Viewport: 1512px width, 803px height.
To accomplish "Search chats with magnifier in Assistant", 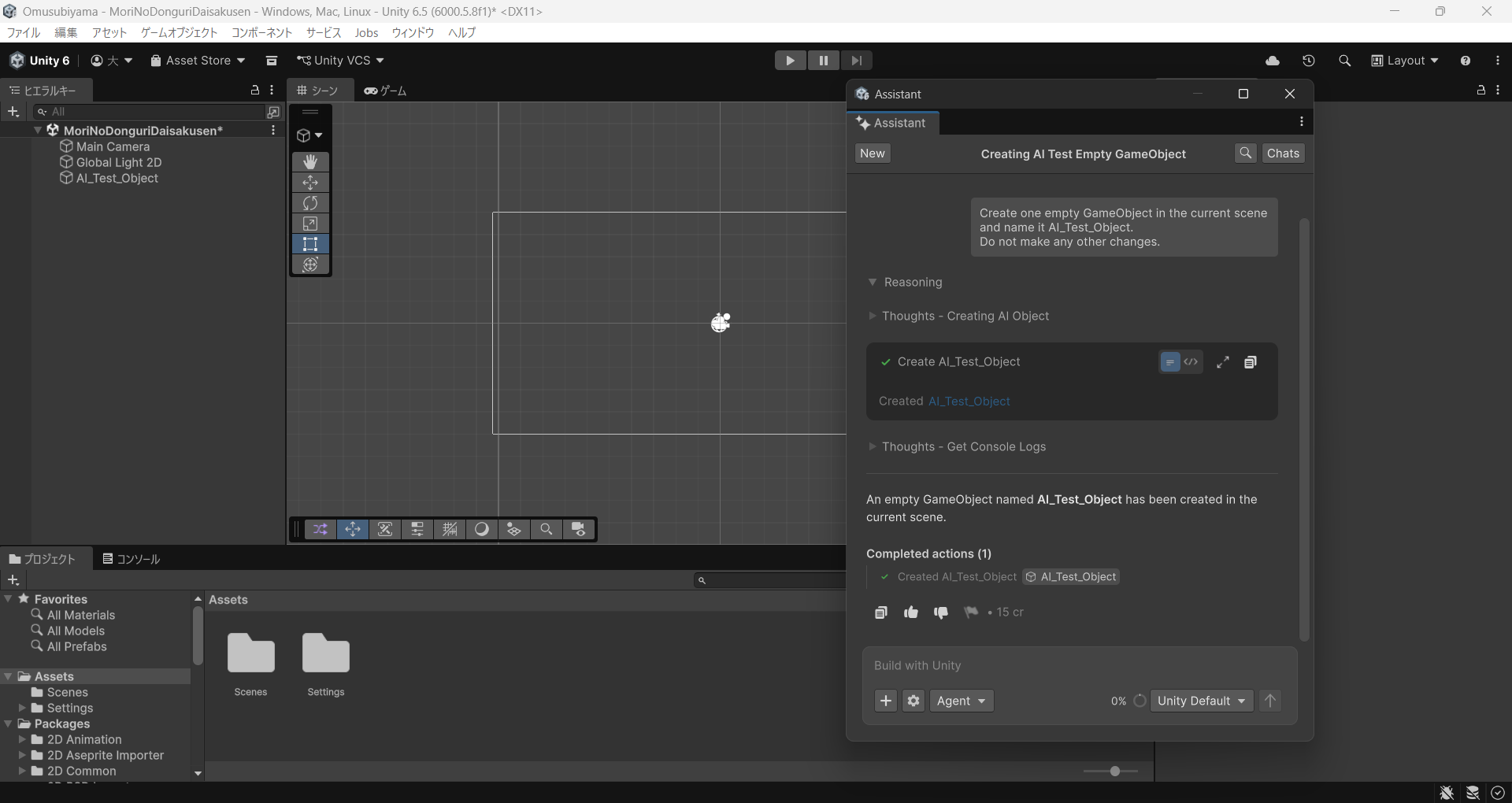I will click(x=1245, y=154).
